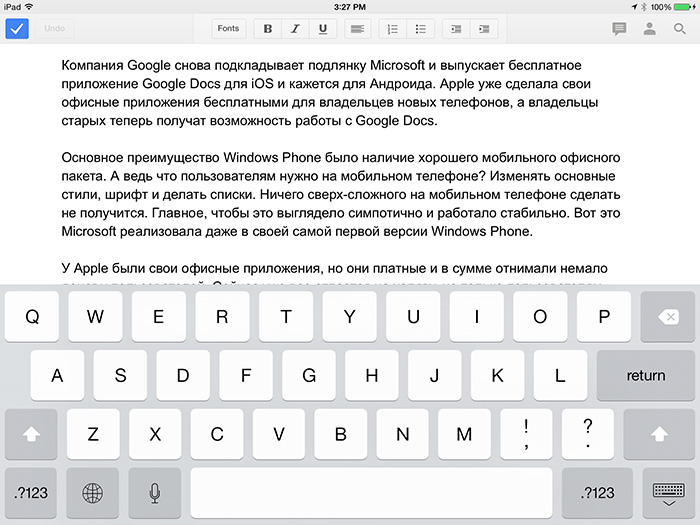Open the sharing people icon

[650, 29]
